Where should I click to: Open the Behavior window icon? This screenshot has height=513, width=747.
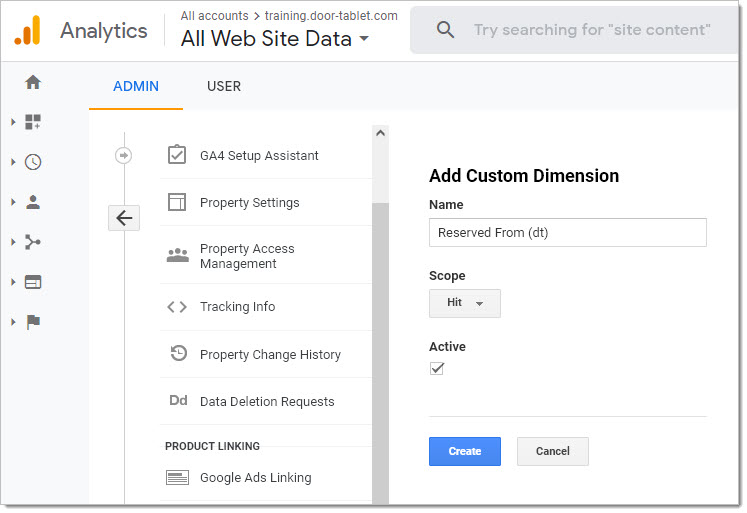pyautogui.click(x=33, y=282)
